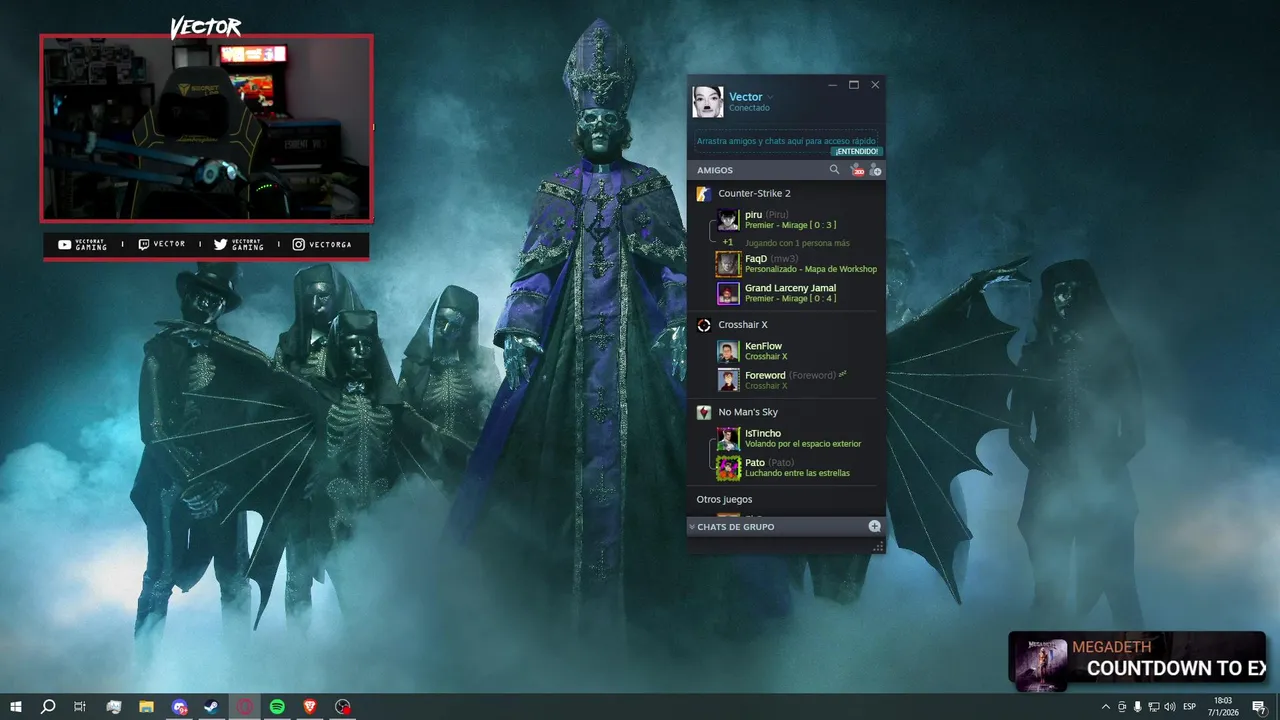Open the taskbar clock showing 18:03
1280x720 pixels.
coord(1222,706)
